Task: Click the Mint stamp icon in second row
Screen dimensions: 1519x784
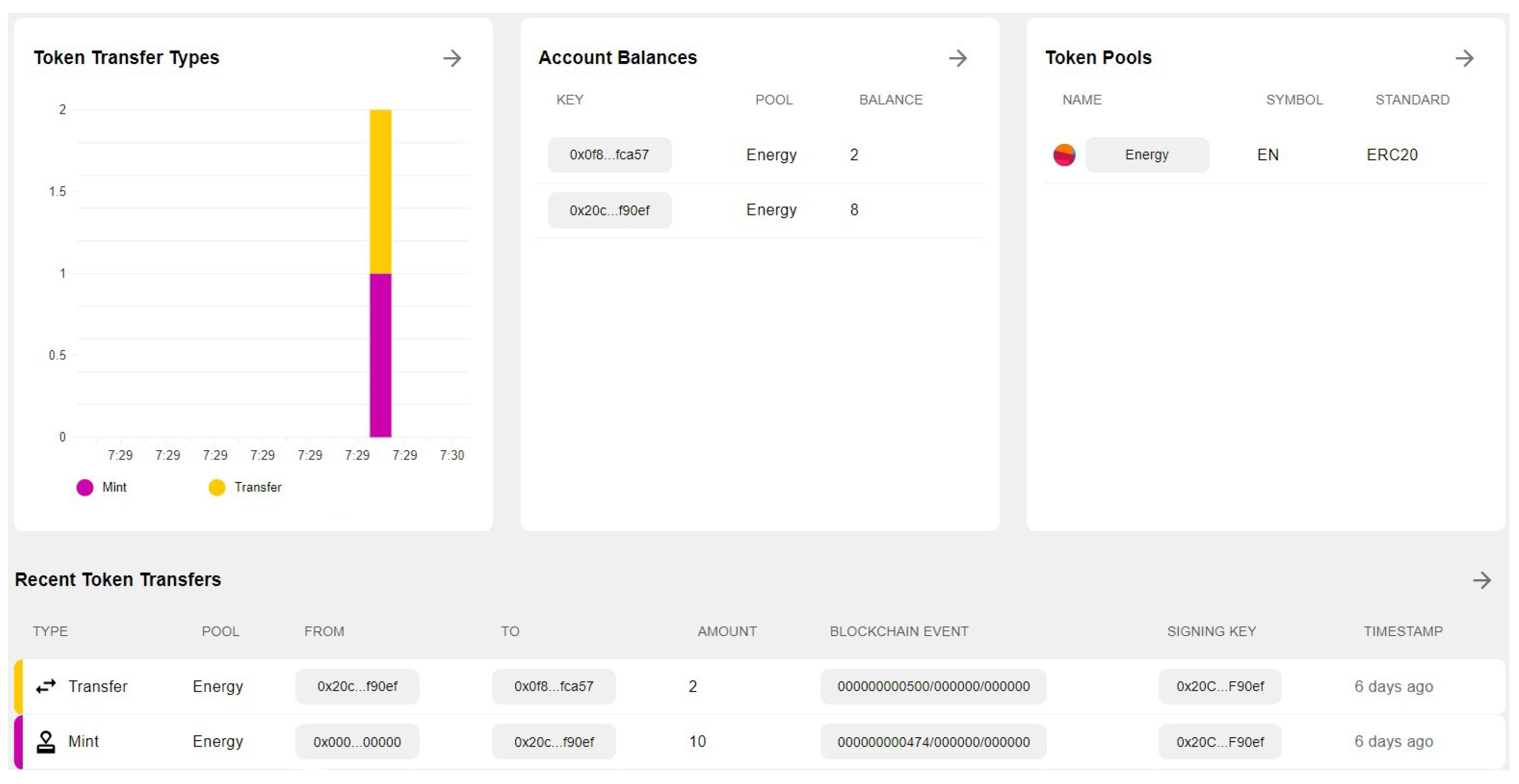Action: (x=46, y=742)
